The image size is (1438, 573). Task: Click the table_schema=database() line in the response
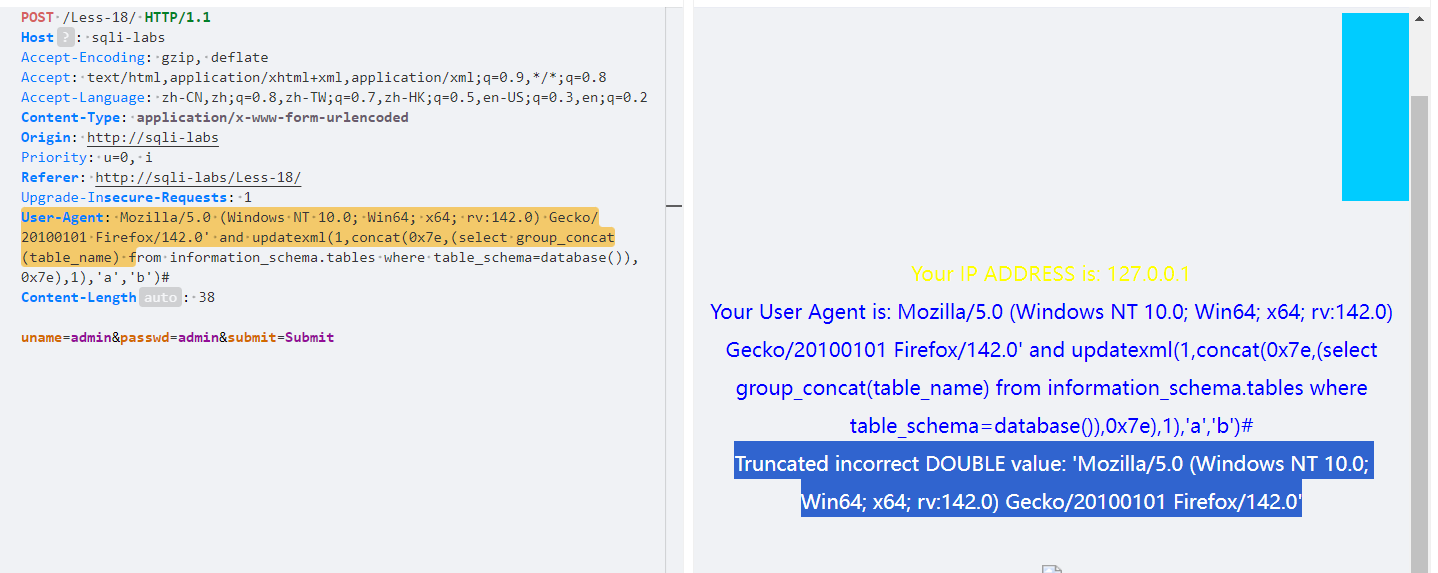pyautogui.click(x=1051, y=425)
